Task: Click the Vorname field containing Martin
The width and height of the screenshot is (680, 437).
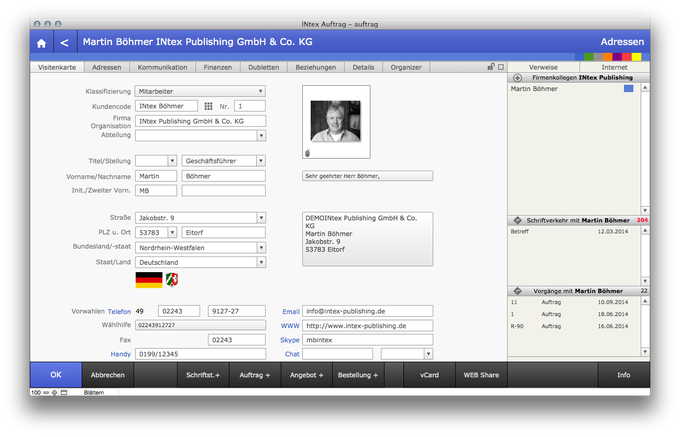Action: (x=156, y=176)
